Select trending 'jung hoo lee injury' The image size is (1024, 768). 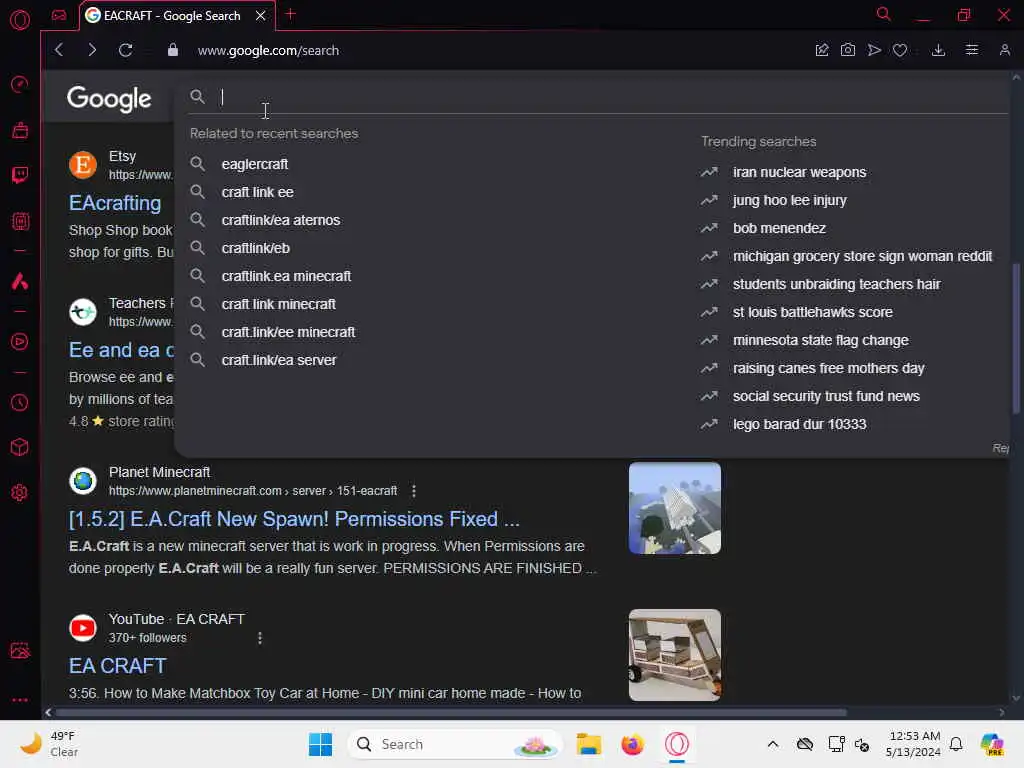[x=790, y=200]
